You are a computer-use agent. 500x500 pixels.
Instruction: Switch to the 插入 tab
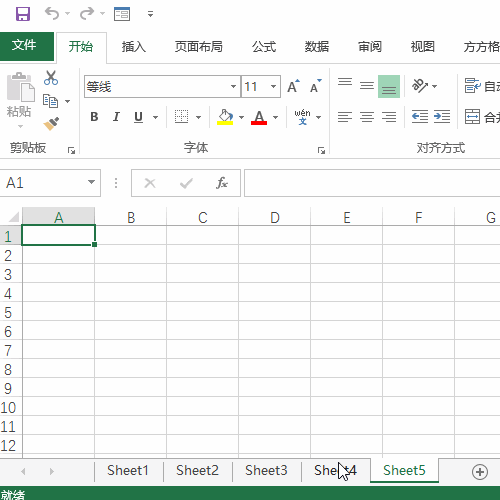134,47
